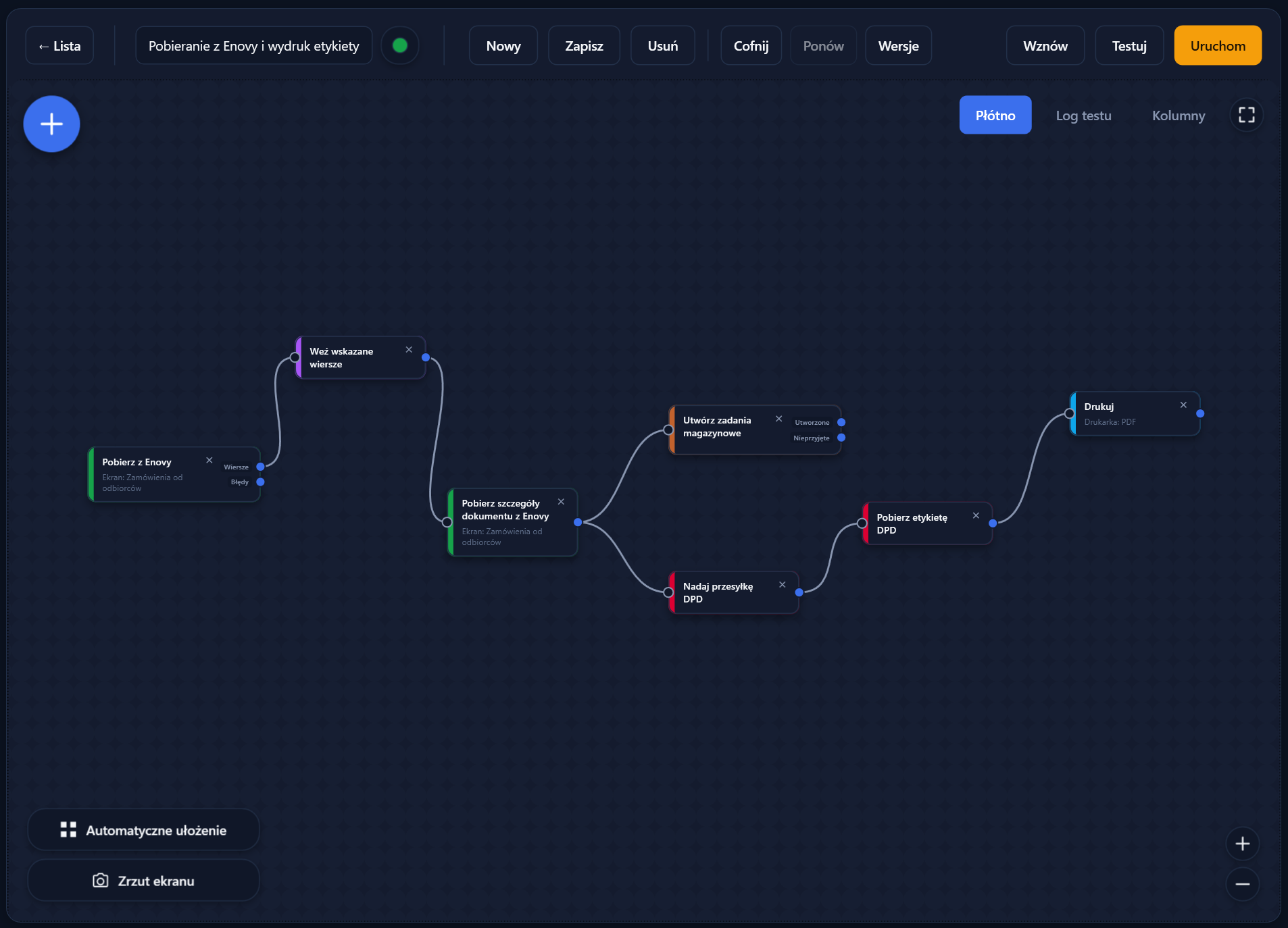Go back to Lista
Screen dimensions: 1288x928
point(59,46)
